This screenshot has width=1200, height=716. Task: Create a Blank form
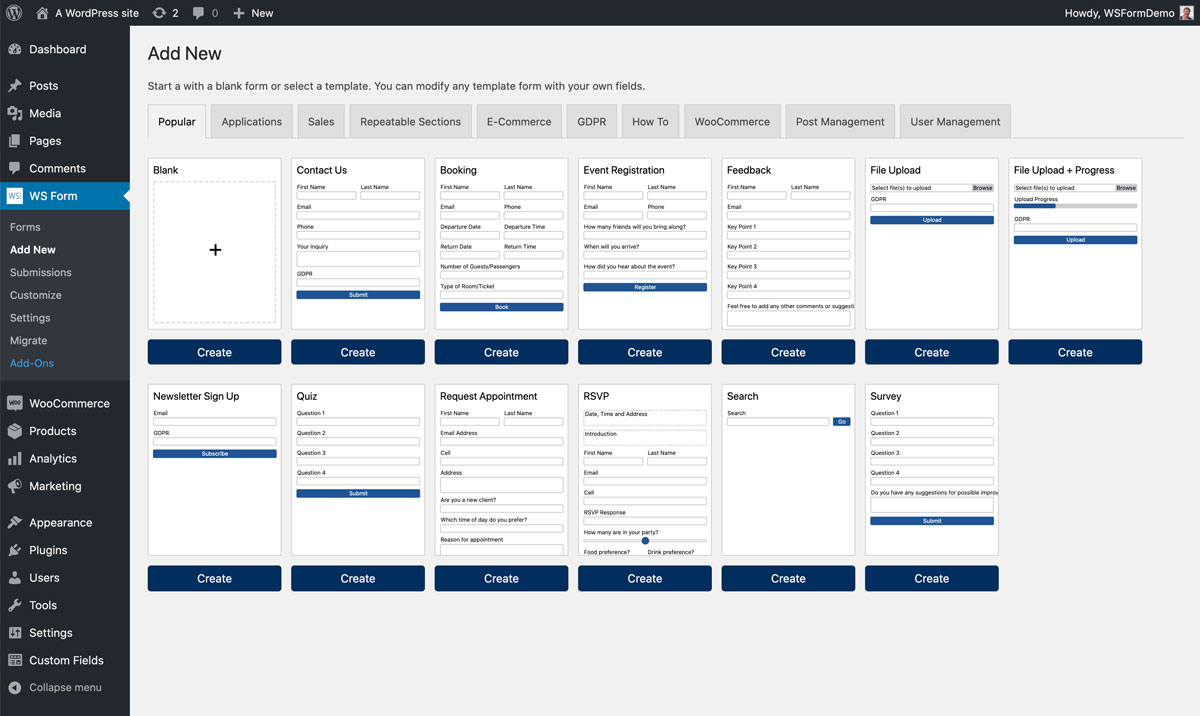pyautogui.click(x=214, y=352)
